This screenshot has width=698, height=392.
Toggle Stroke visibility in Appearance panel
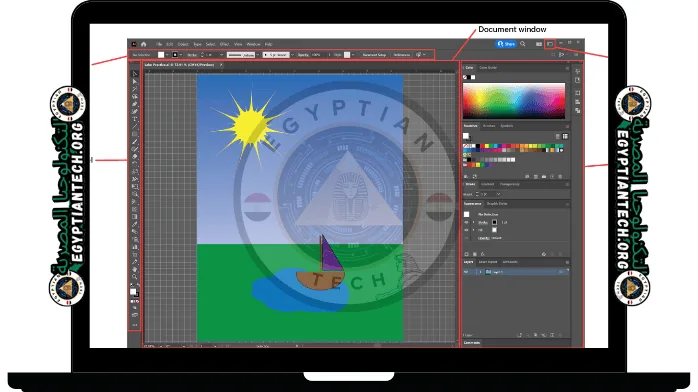click(467, 222)
